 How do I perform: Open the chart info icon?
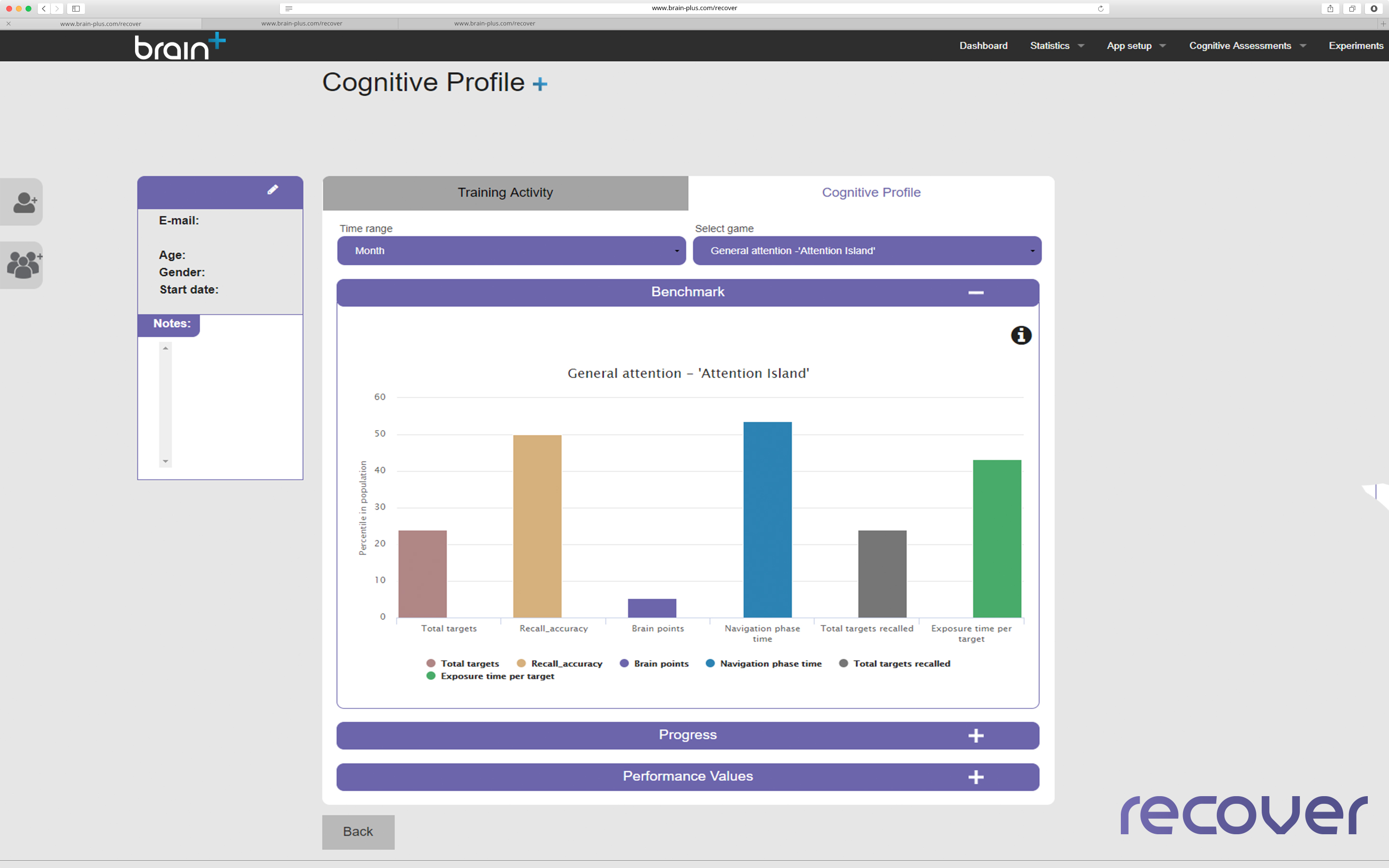point(1021,335)
